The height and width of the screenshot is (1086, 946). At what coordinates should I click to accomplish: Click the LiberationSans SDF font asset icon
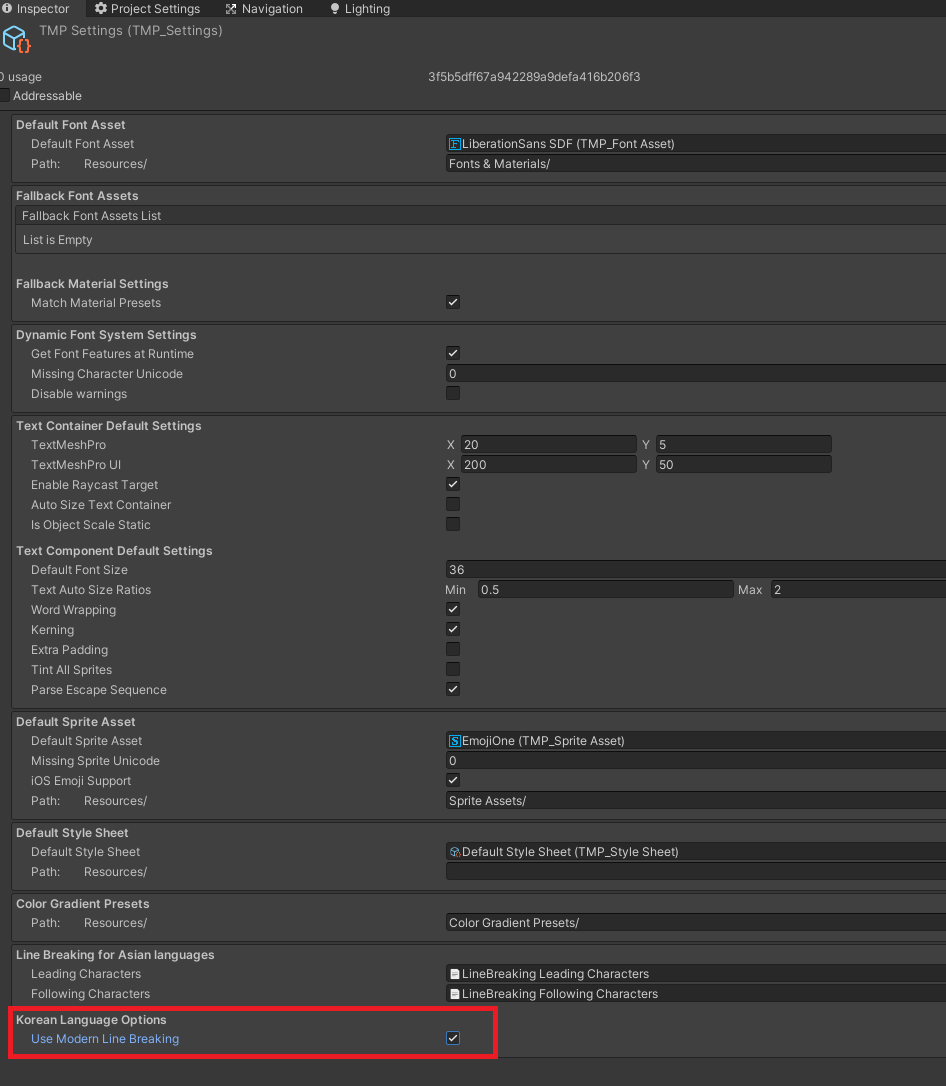[455, 144]
